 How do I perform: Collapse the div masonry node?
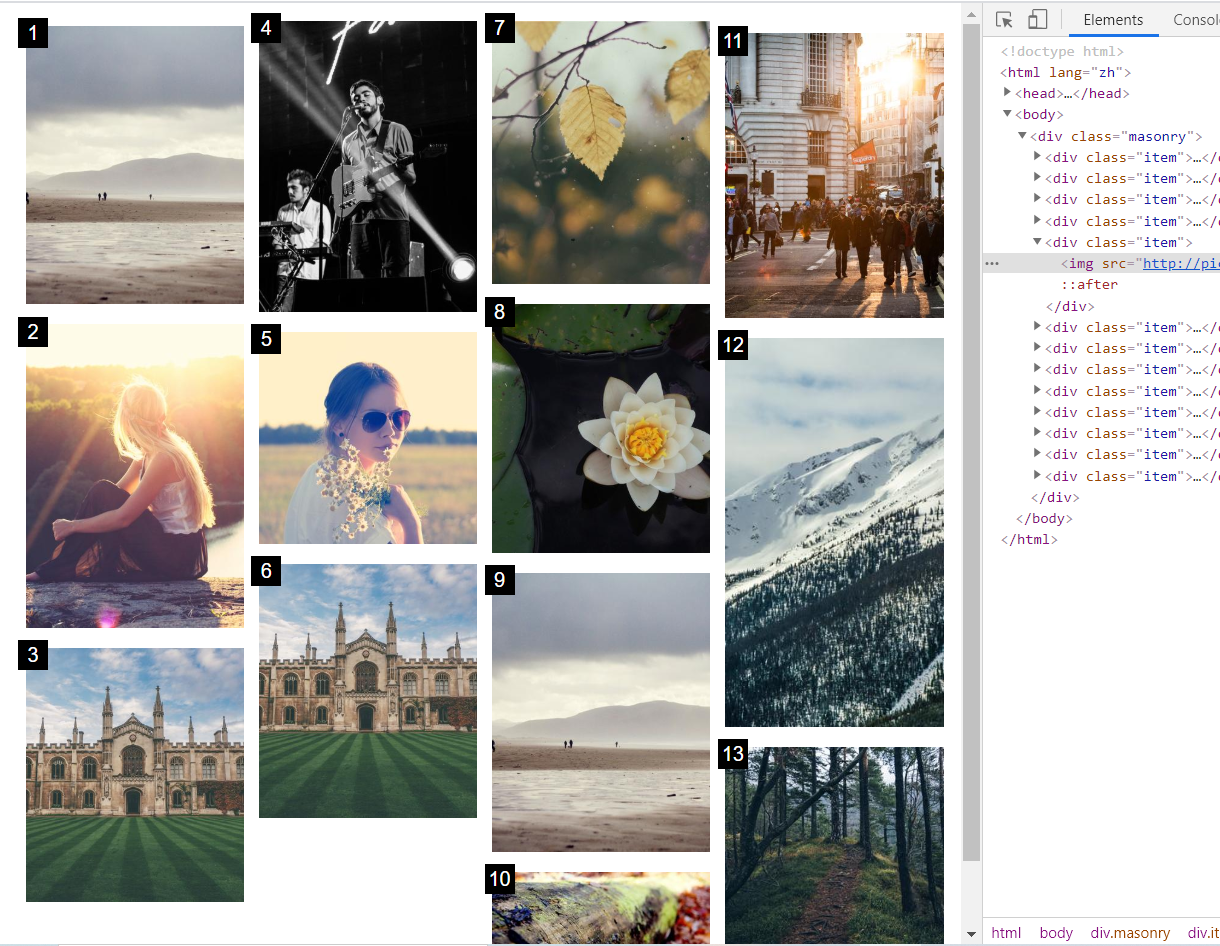click(x=1023, y=136)
